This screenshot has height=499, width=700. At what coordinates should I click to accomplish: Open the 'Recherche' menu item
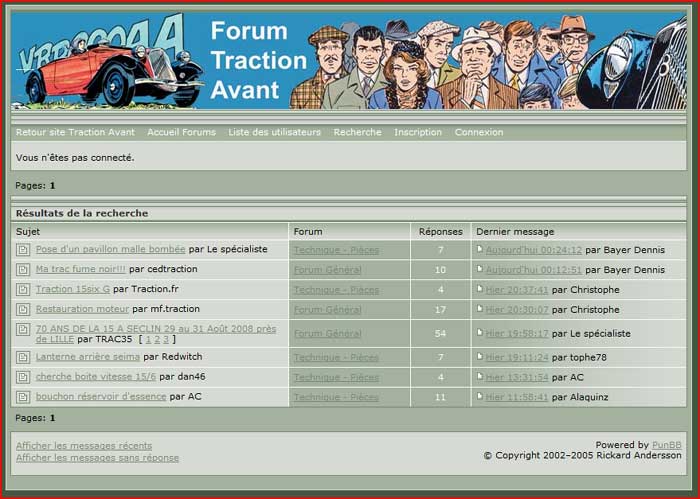click(358, 132)
